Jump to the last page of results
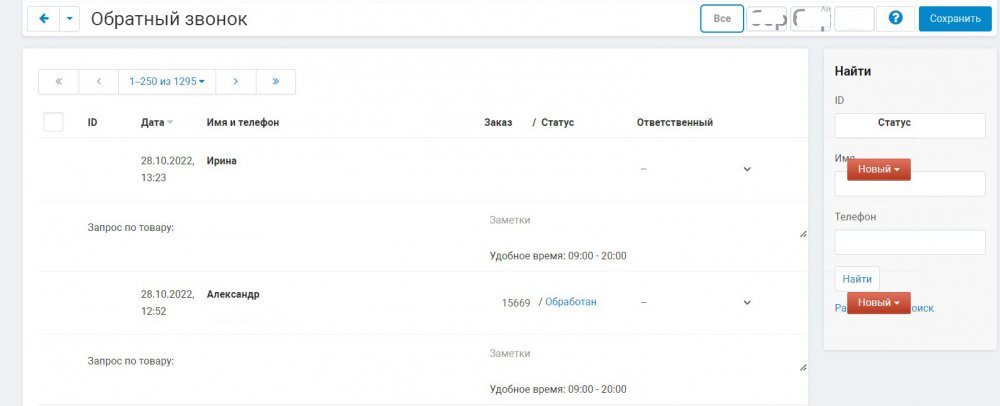Screen dimensions: 1000x406 (275, 81)
